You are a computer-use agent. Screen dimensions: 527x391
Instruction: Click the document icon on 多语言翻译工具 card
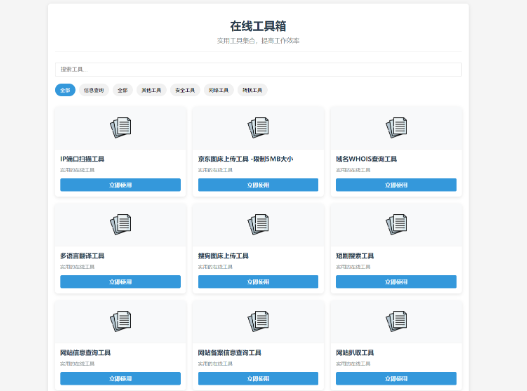click(121, 224)
